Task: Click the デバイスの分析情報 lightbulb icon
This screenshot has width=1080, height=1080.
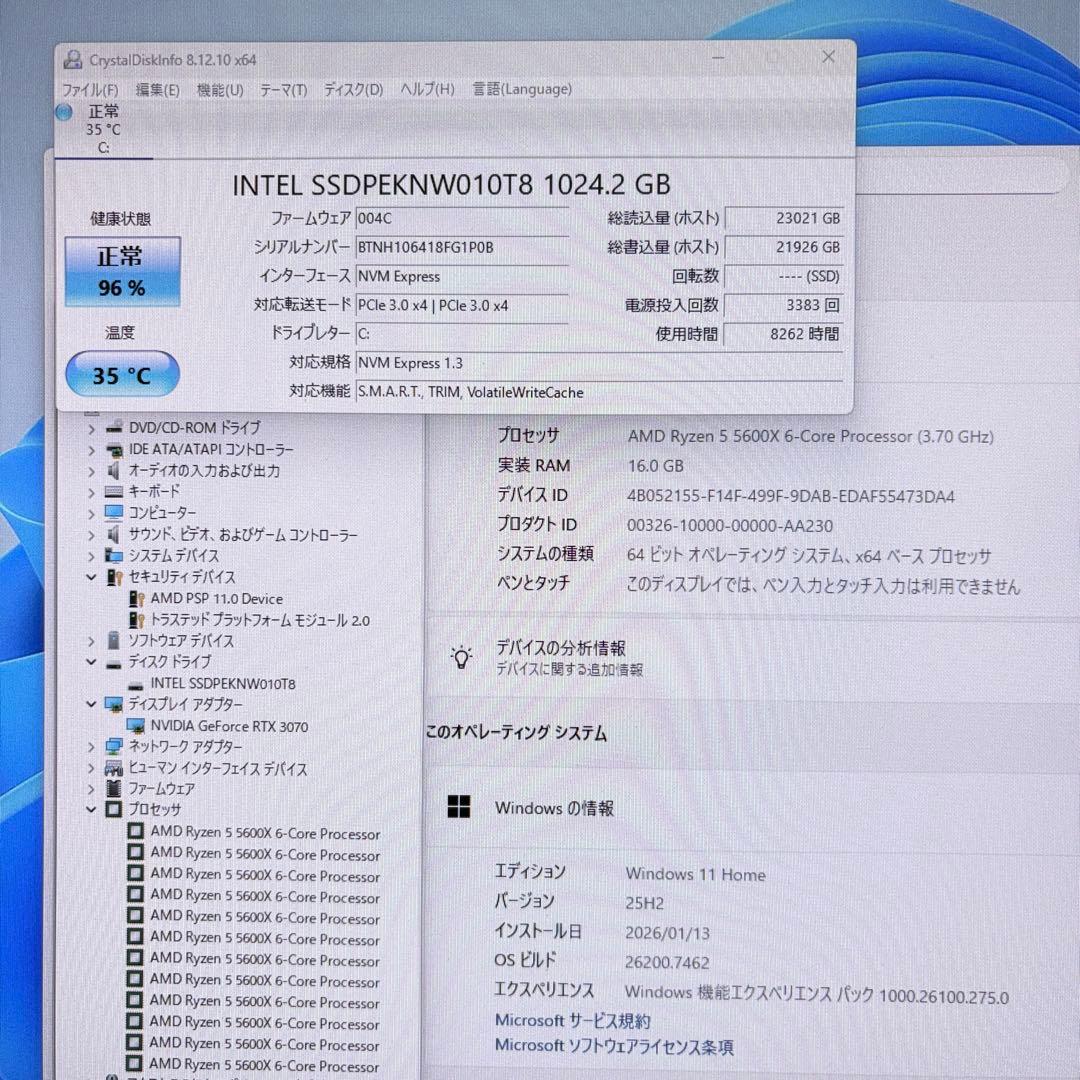Action: pos(461,655)
